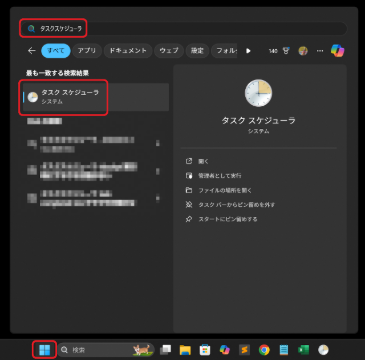Open the rewards points trophy icon
Screen dimensions: 365x360
pos(286,51)
